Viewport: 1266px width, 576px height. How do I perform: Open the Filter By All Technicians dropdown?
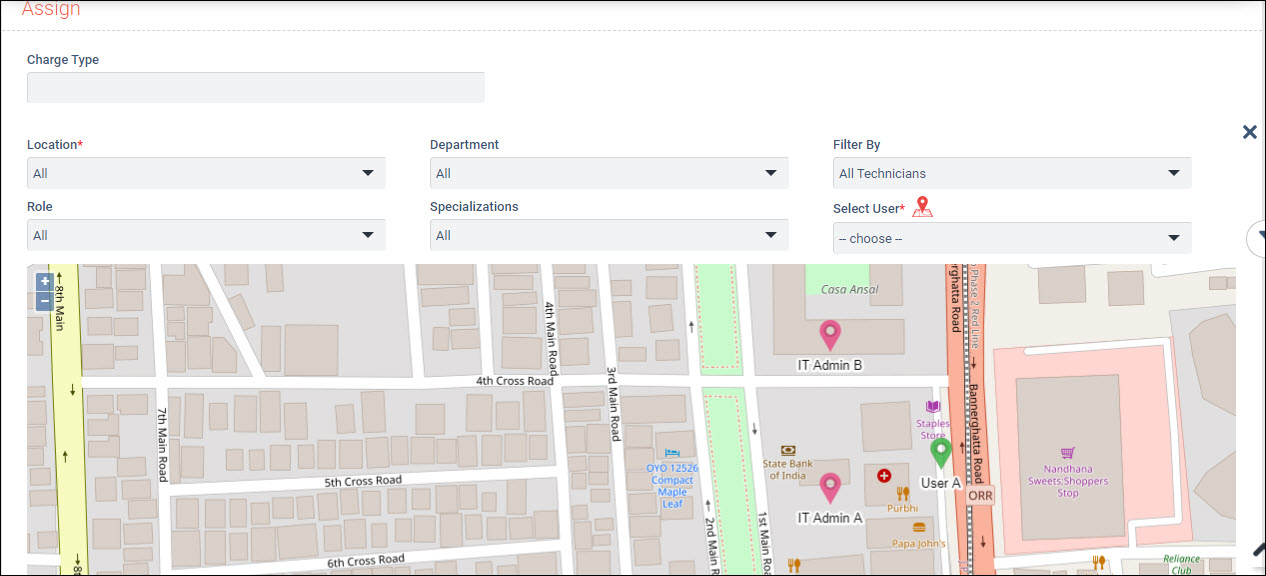coord(1011,173)
